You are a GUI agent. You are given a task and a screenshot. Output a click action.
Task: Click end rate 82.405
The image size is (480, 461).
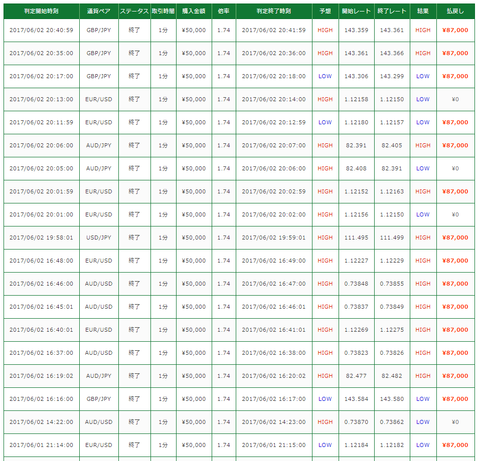[392, 145]
